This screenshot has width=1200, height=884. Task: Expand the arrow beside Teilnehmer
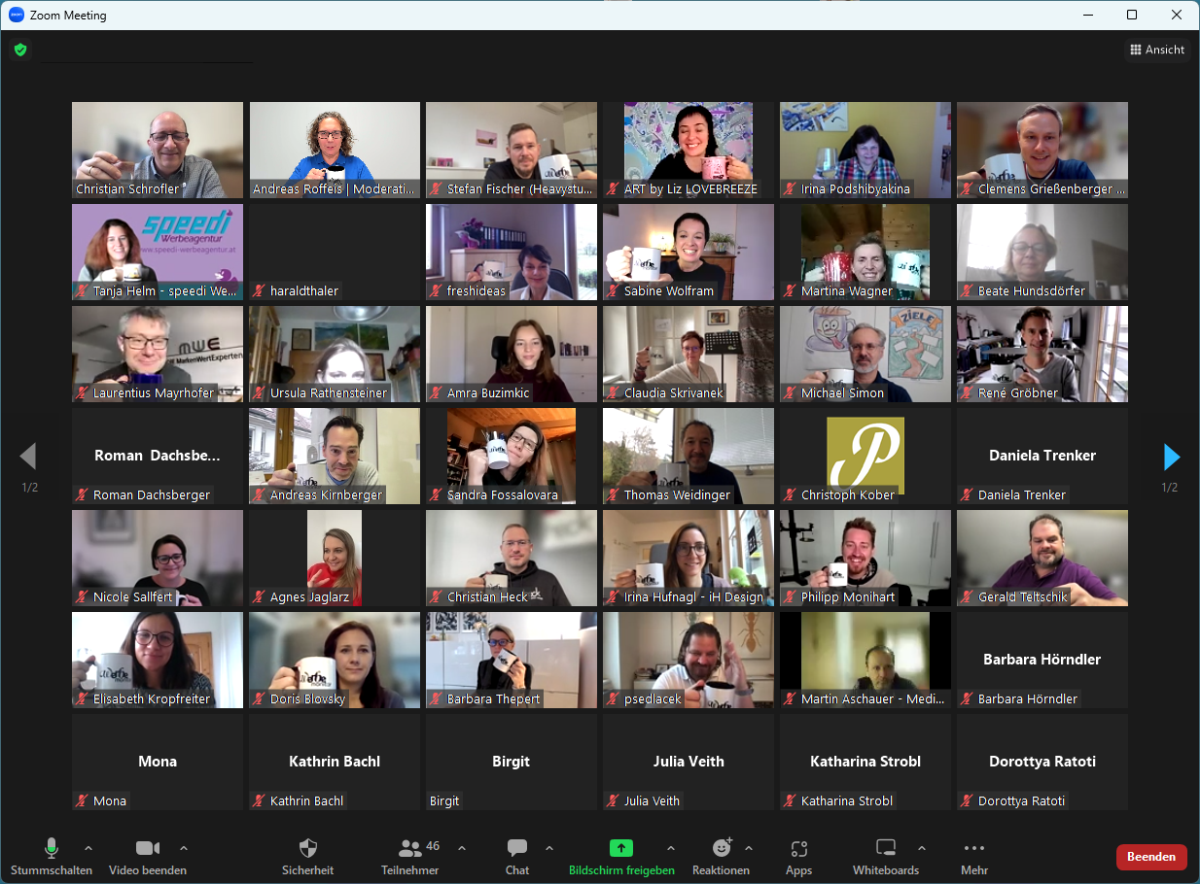(x=462, y=848)
